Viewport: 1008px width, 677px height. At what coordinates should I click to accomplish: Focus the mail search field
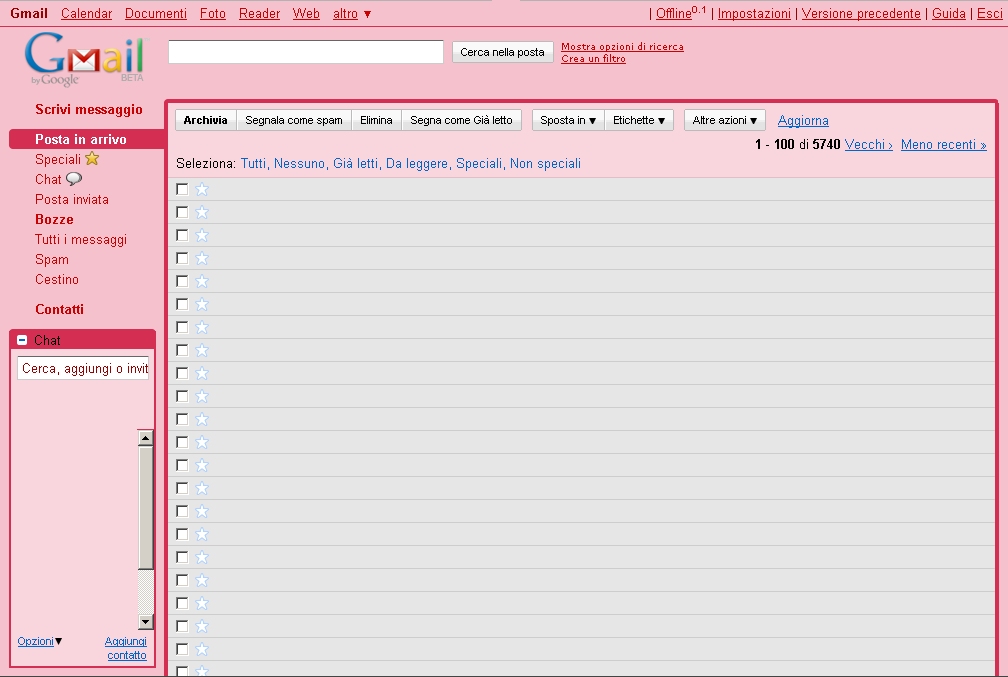(306, 51)
